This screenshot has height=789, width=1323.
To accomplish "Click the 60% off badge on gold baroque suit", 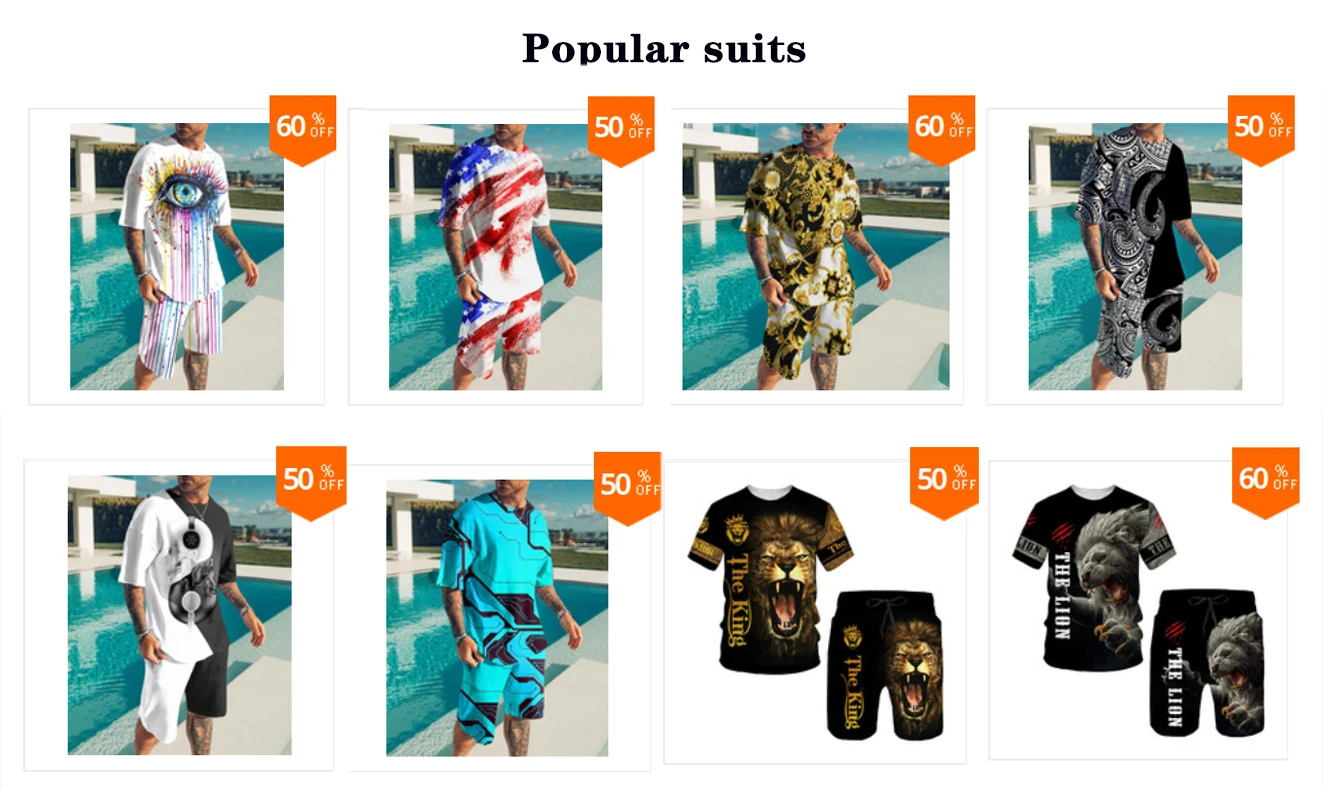I will coord(941,129).
